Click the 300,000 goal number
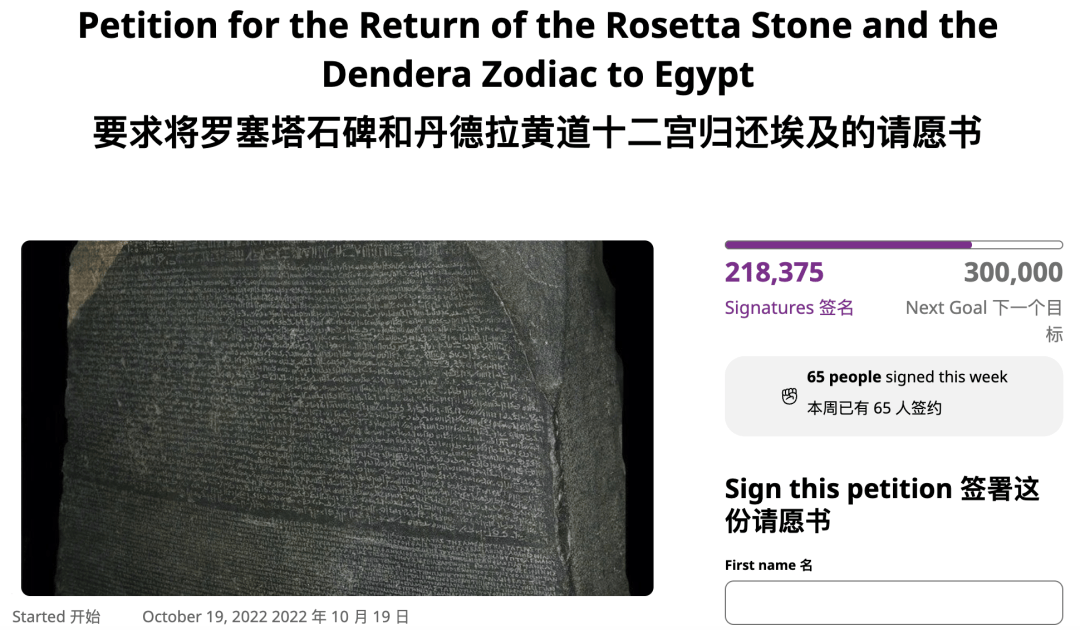The width and height of the screenshot is (1080, 630). point(1012,272)
